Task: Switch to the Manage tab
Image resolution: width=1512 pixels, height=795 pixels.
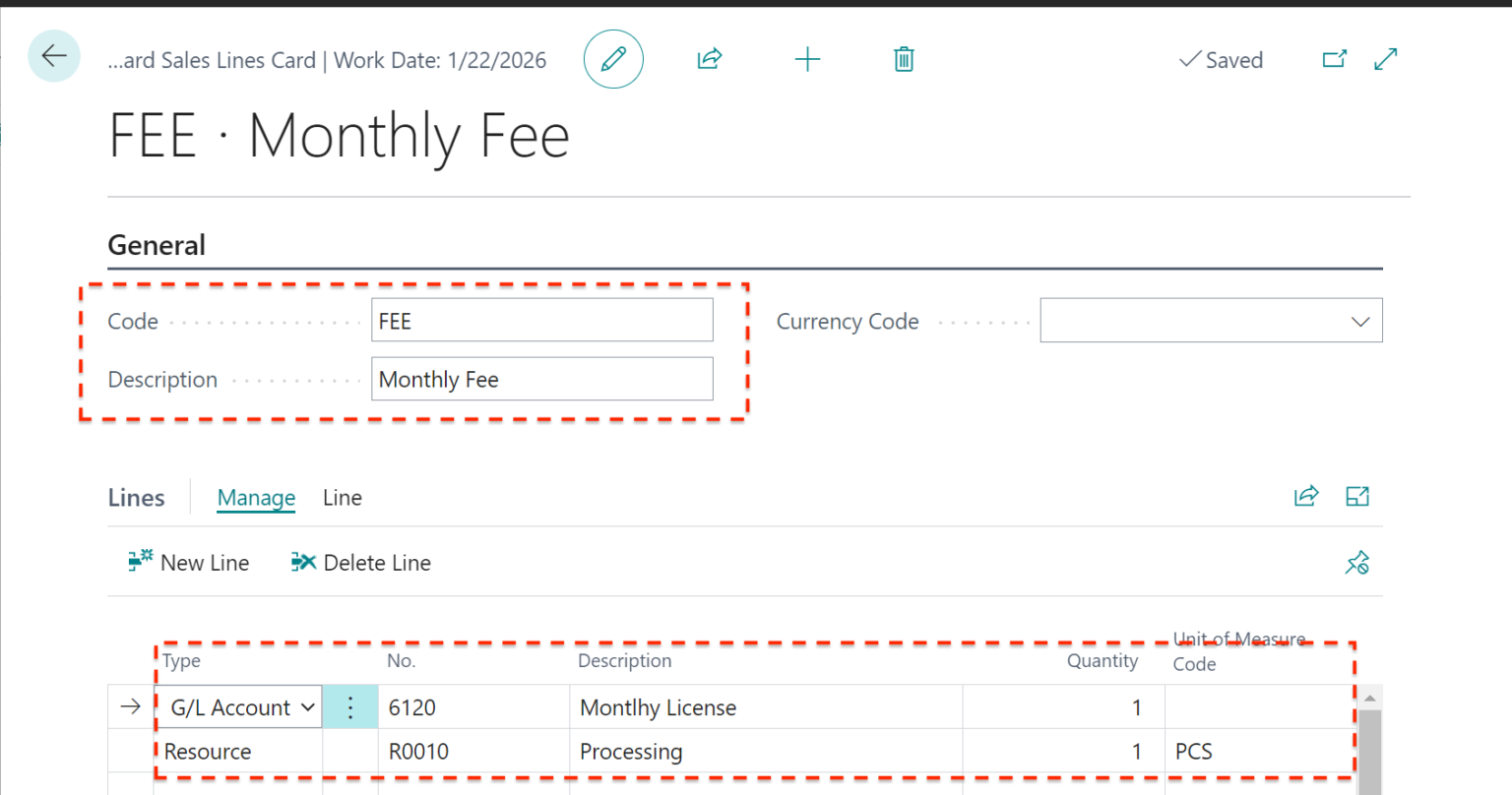Action: (x=255, y=497)
